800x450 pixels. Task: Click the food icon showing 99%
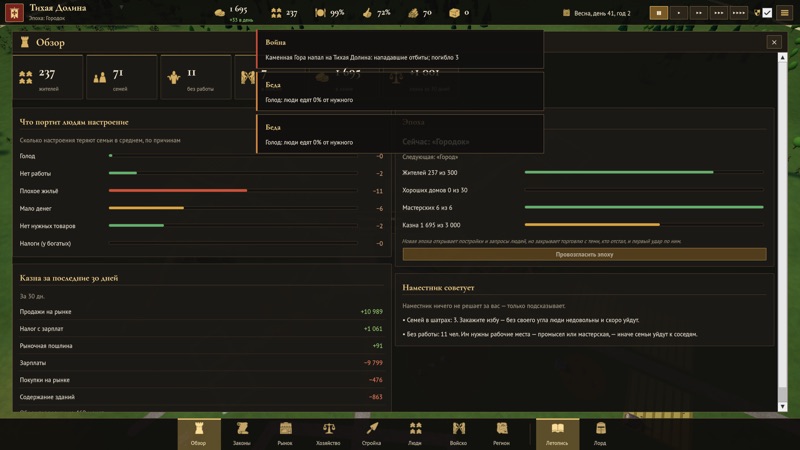coord(320,13)
